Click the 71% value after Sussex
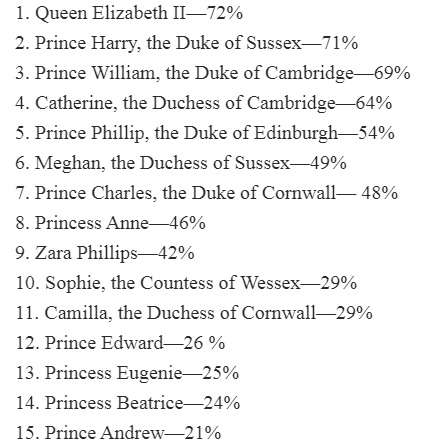 click(340, 44)
